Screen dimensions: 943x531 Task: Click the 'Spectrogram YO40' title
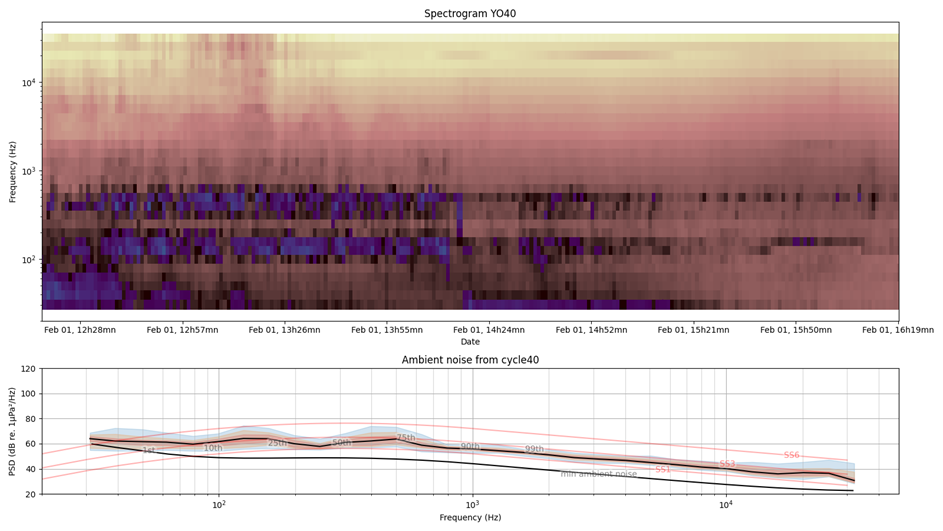[470, 14]
